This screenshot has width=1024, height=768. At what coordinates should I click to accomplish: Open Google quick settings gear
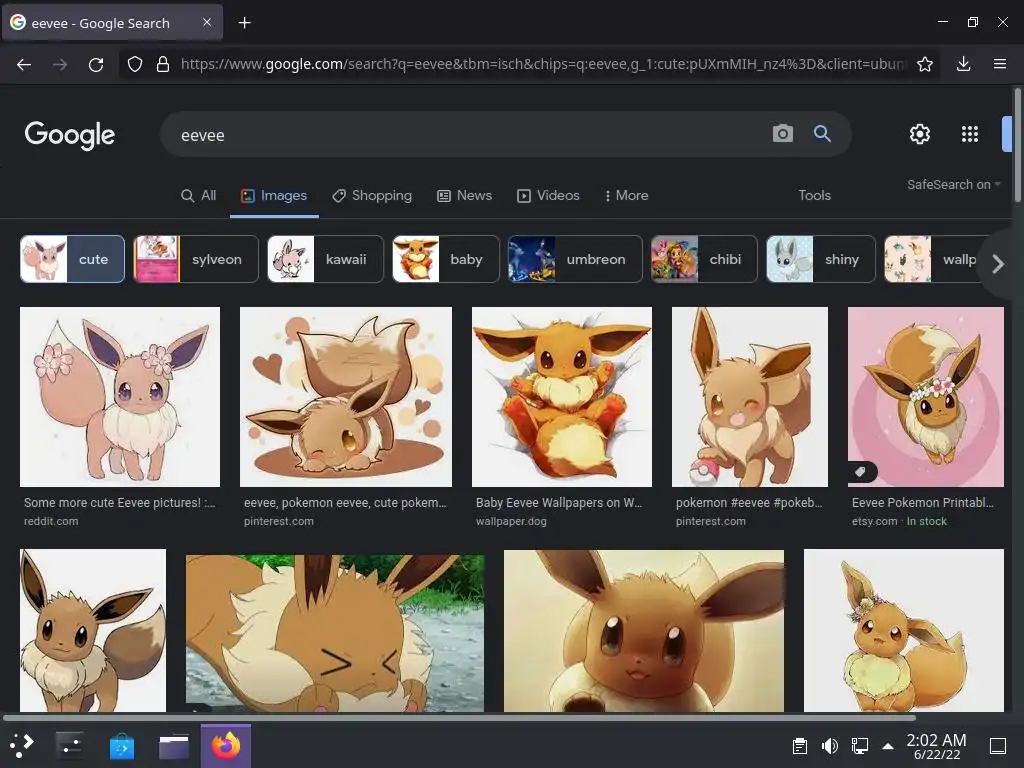click(920, 134)
